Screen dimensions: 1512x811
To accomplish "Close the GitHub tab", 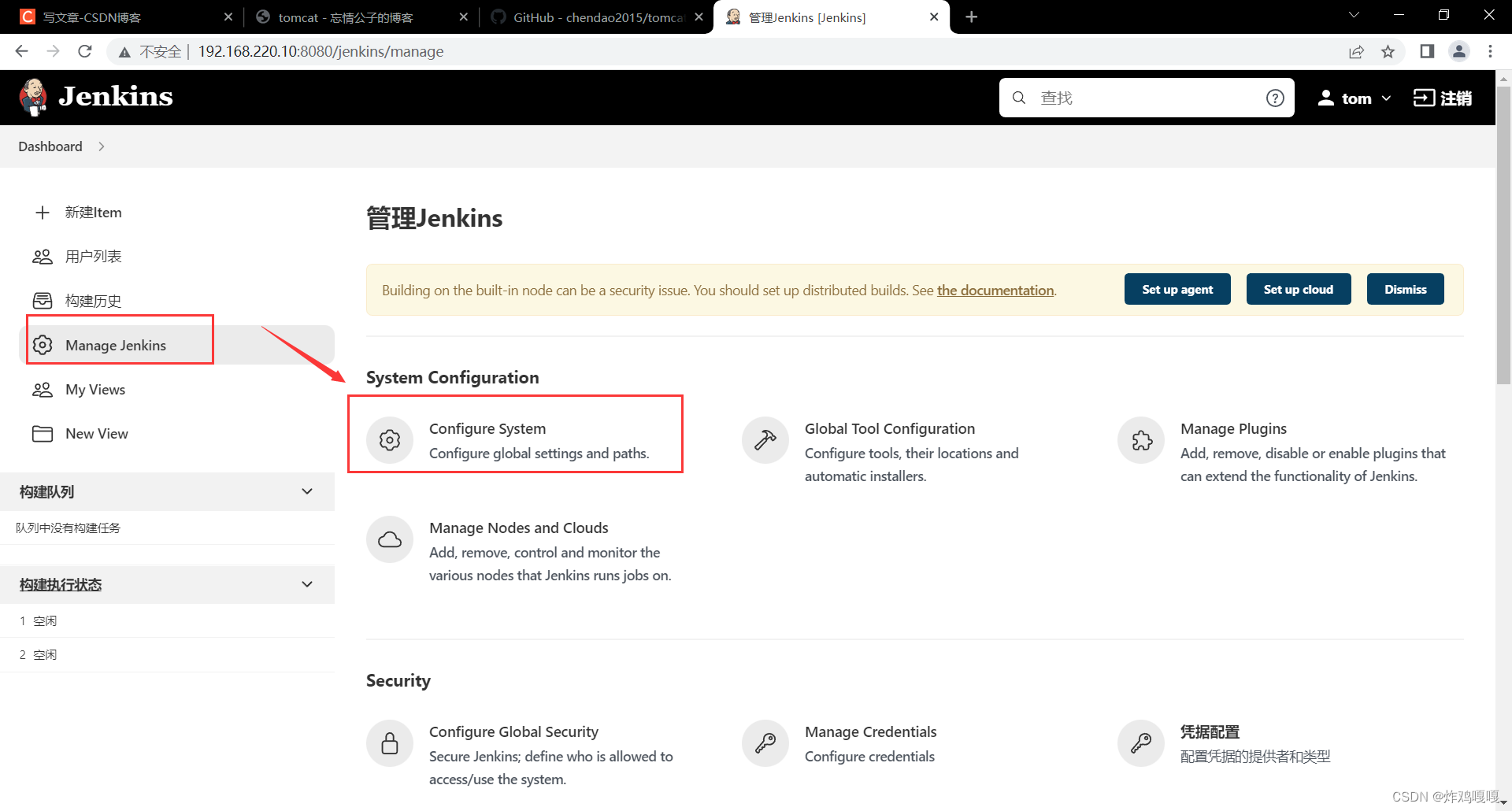I will point(699,17).
